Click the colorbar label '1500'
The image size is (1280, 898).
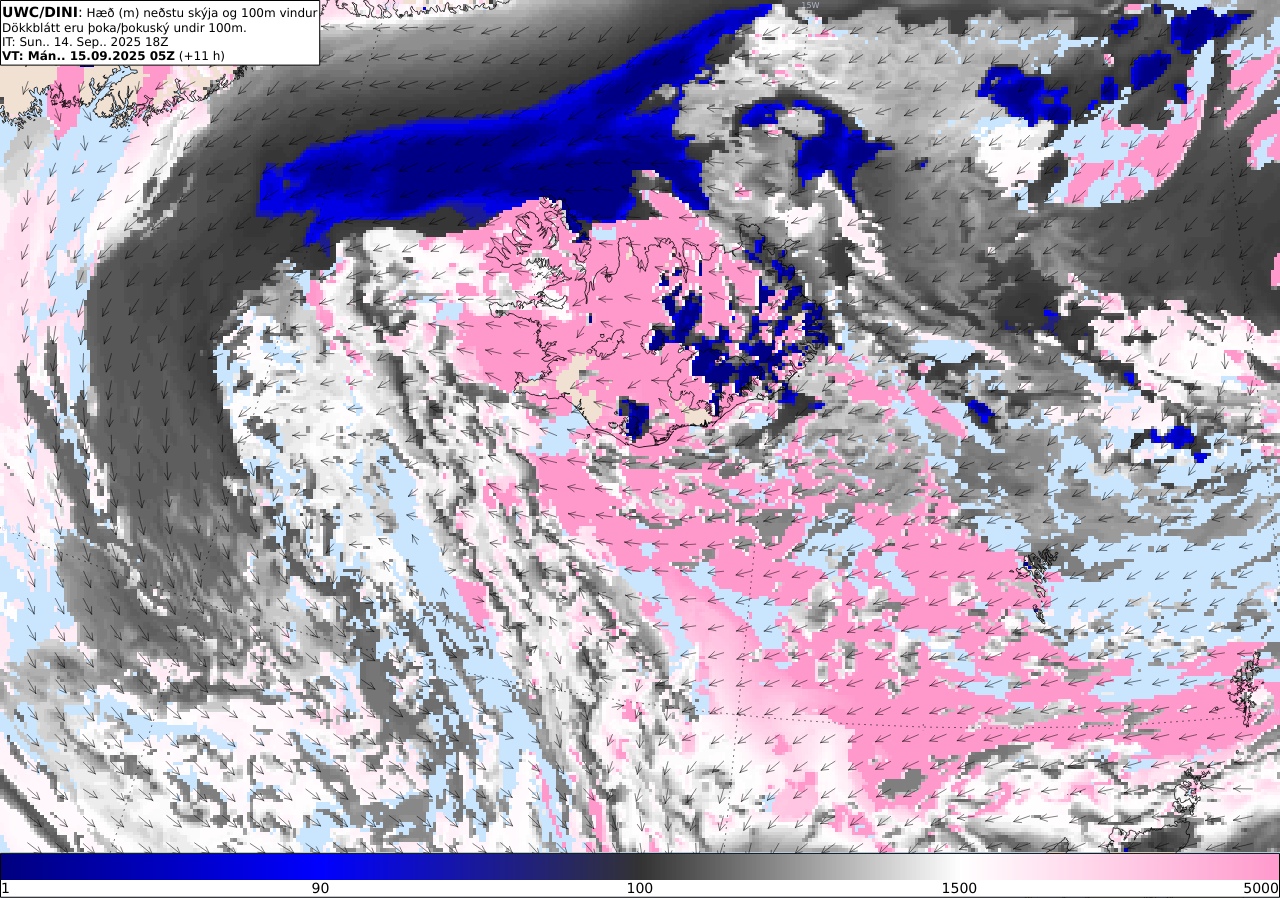point(959,888)
